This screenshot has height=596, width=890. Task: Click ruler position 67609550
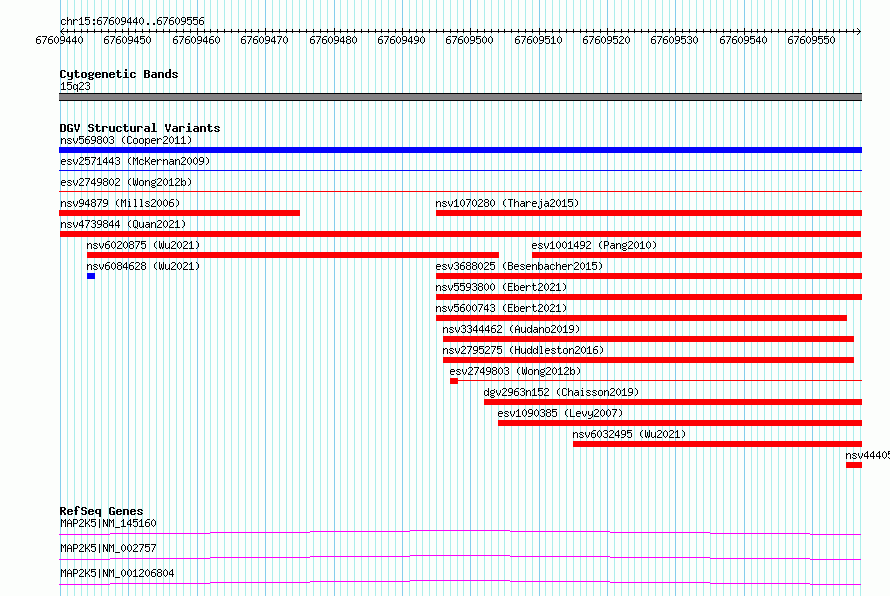click(x=811, y=40)
